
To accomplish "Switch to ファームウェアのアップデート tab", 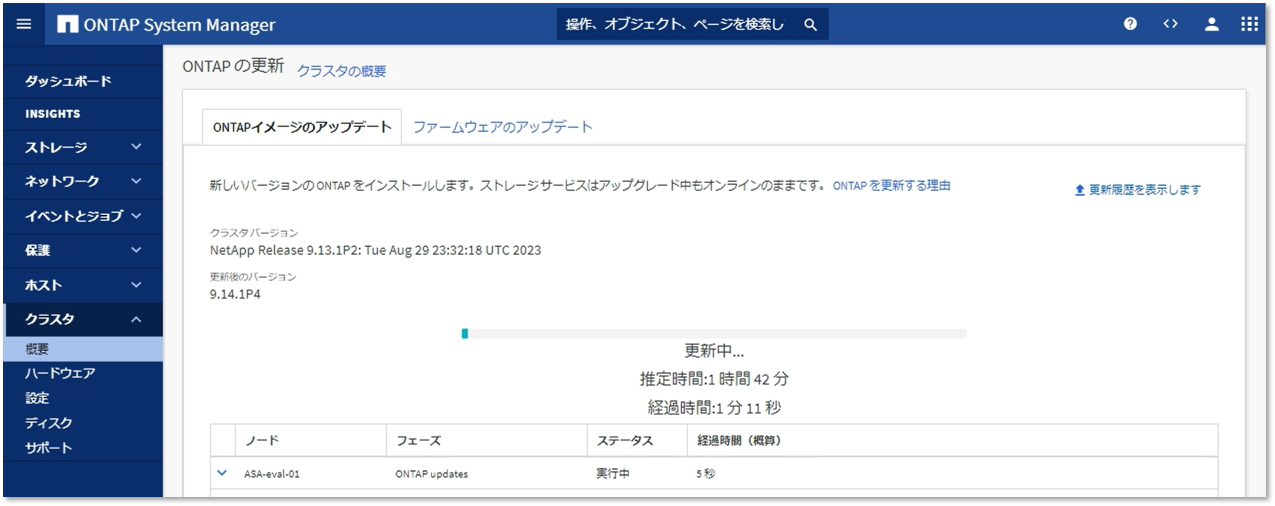I will click(503, 127).
